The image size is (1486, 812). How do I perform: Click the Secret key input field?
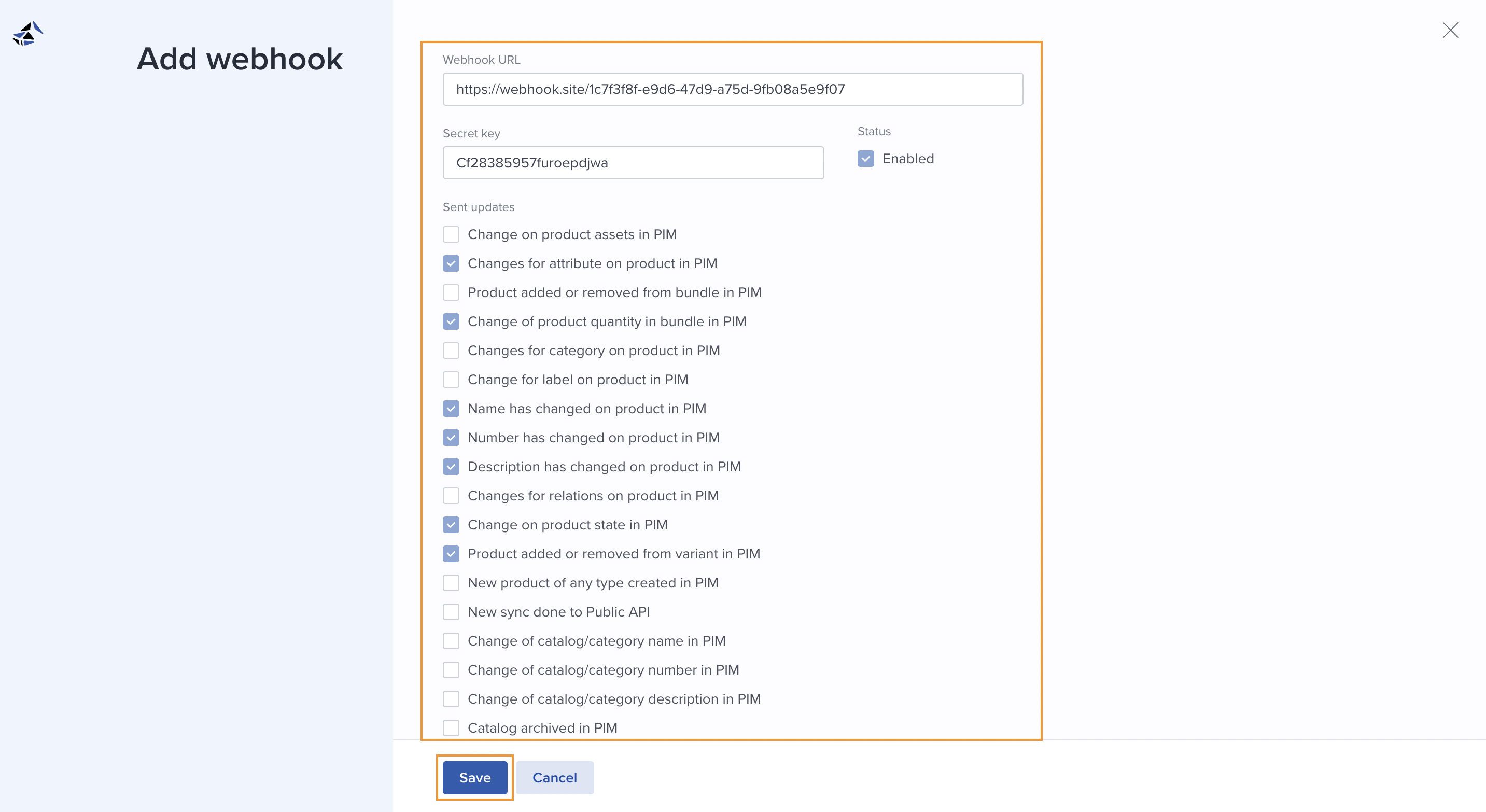point(633,163)
